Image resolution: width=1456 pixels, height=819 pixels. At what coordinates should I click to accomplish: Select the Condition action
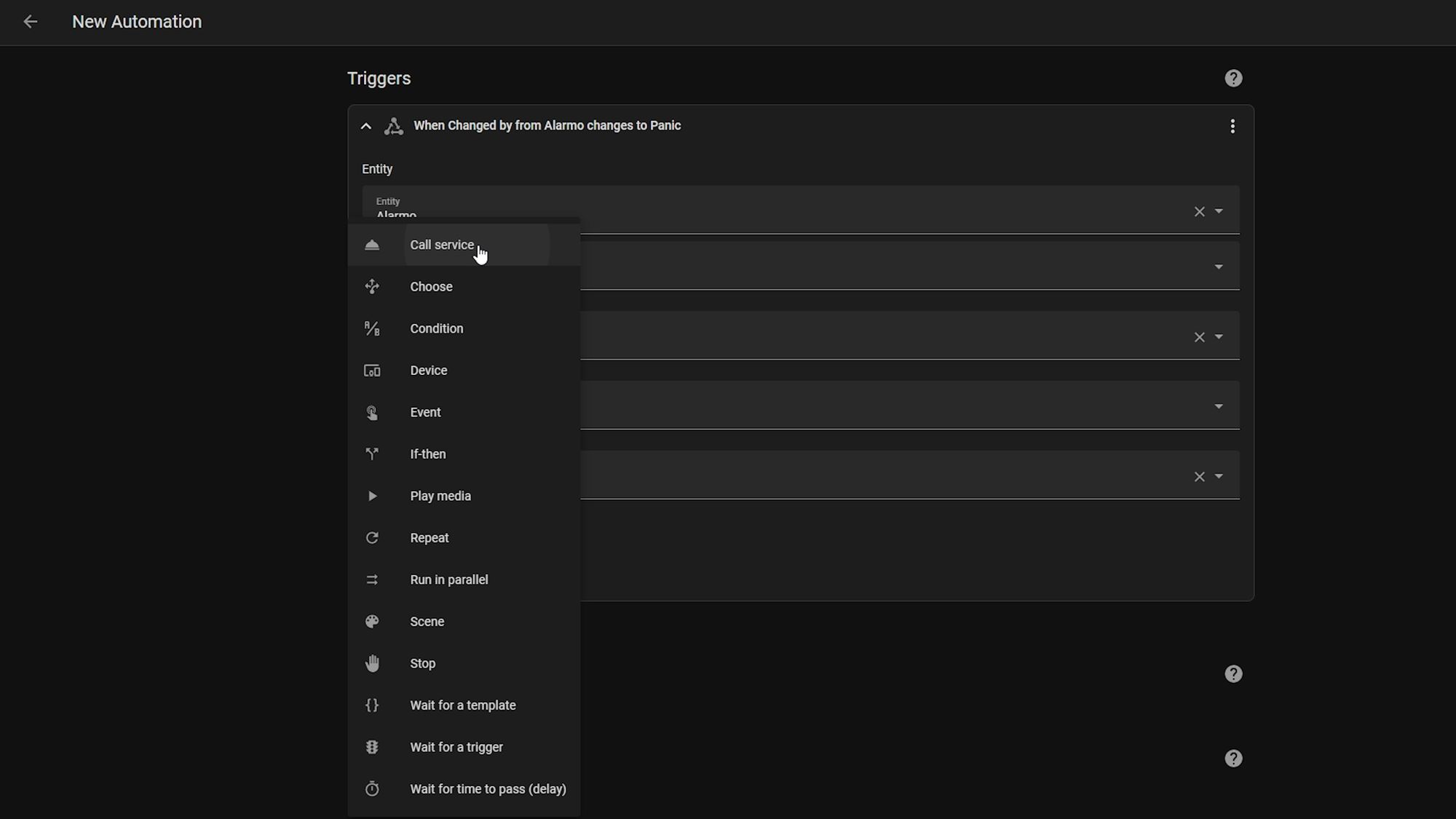pyautogui.click(x=464, y=329)
